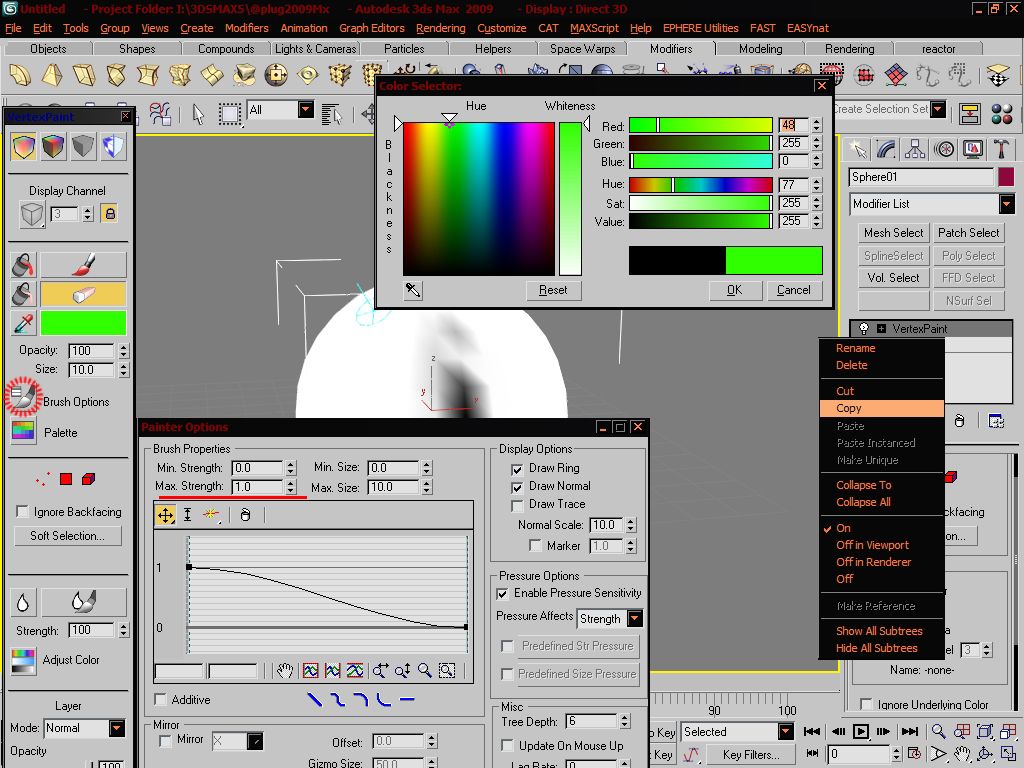Increase Opacity spinner value

pyautogui.click(x=124, y=347)
